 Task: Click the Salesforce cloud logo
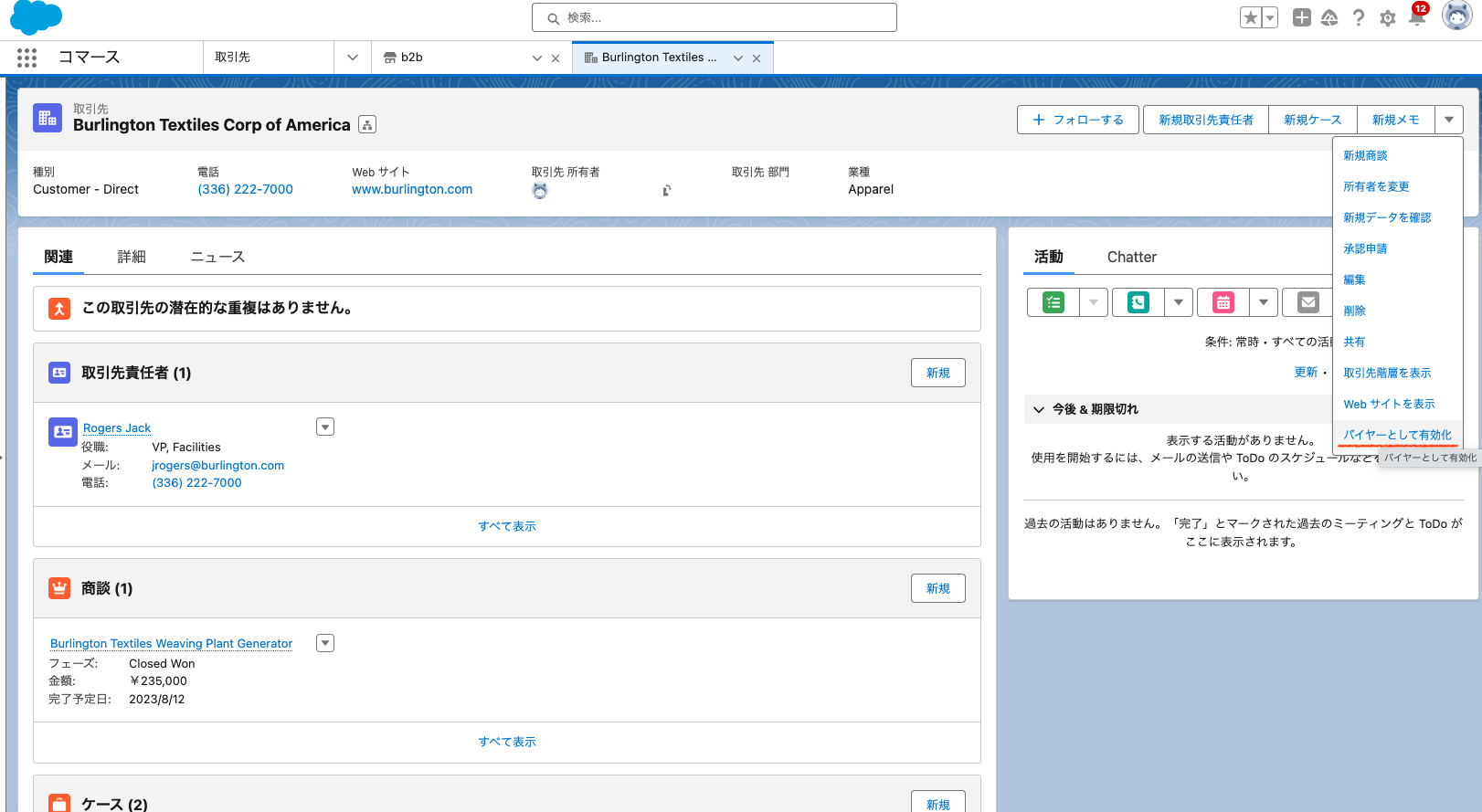point(36,17)
